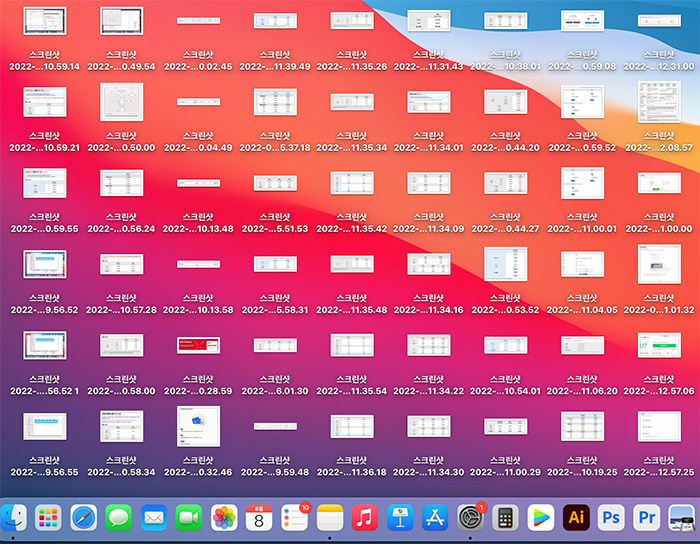Launch Safari from the Dock

tap(83, 518)
